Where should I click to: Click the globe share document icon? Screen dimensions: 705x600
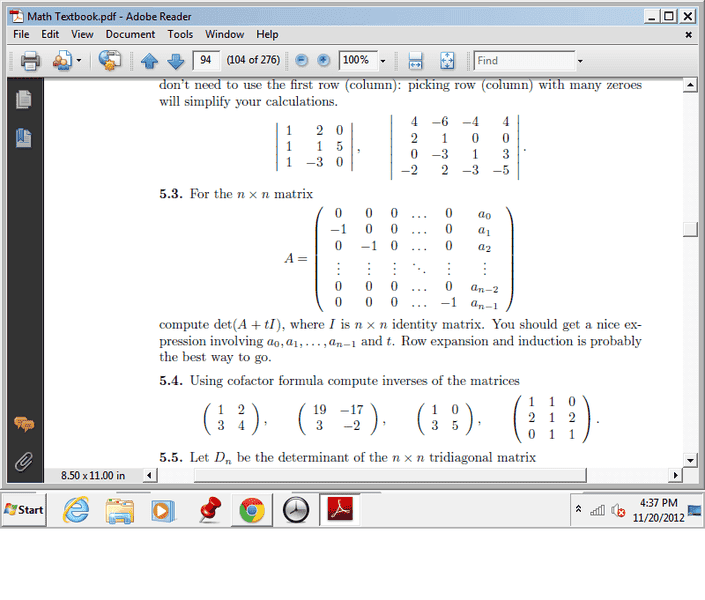point(110,60)
